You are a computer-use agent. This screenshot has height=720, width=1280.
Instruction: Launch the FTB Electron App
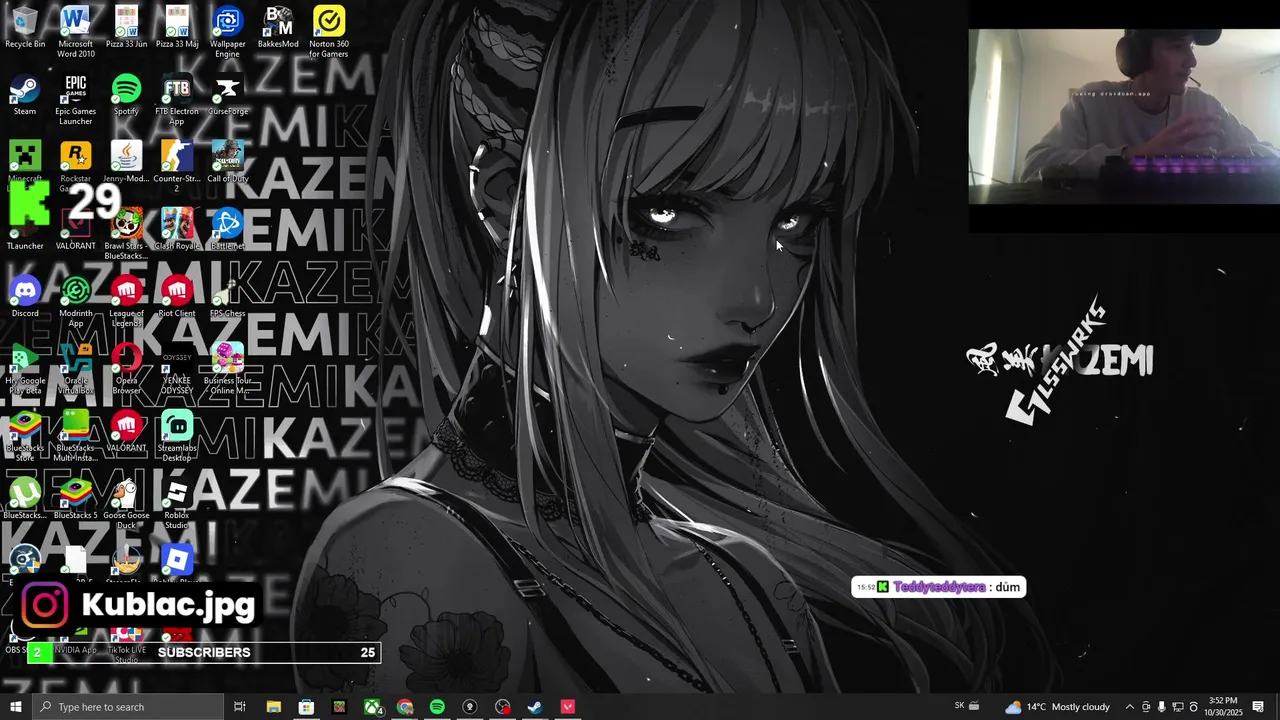177,100
